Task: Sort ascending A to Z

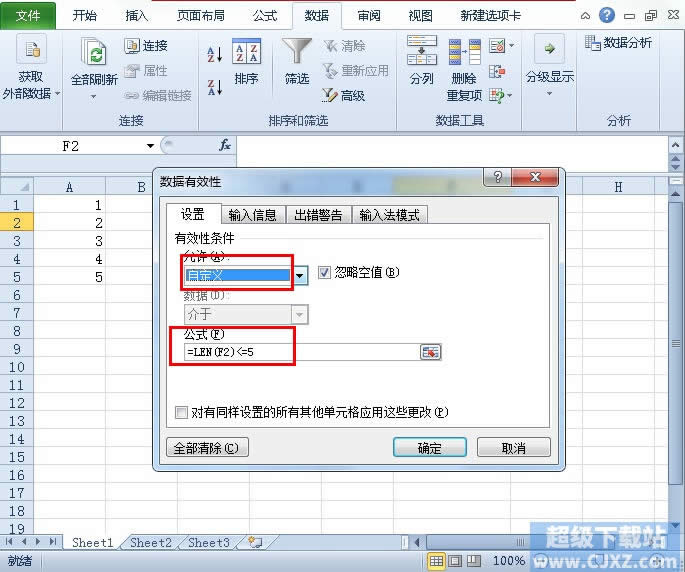Action: [215, 55]
